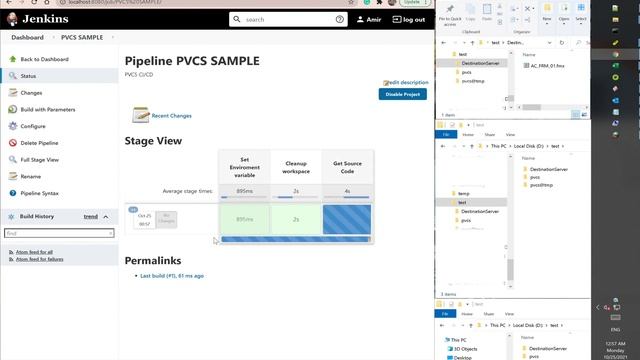Click the Chrome icon on the taskbar

point(616,54)
